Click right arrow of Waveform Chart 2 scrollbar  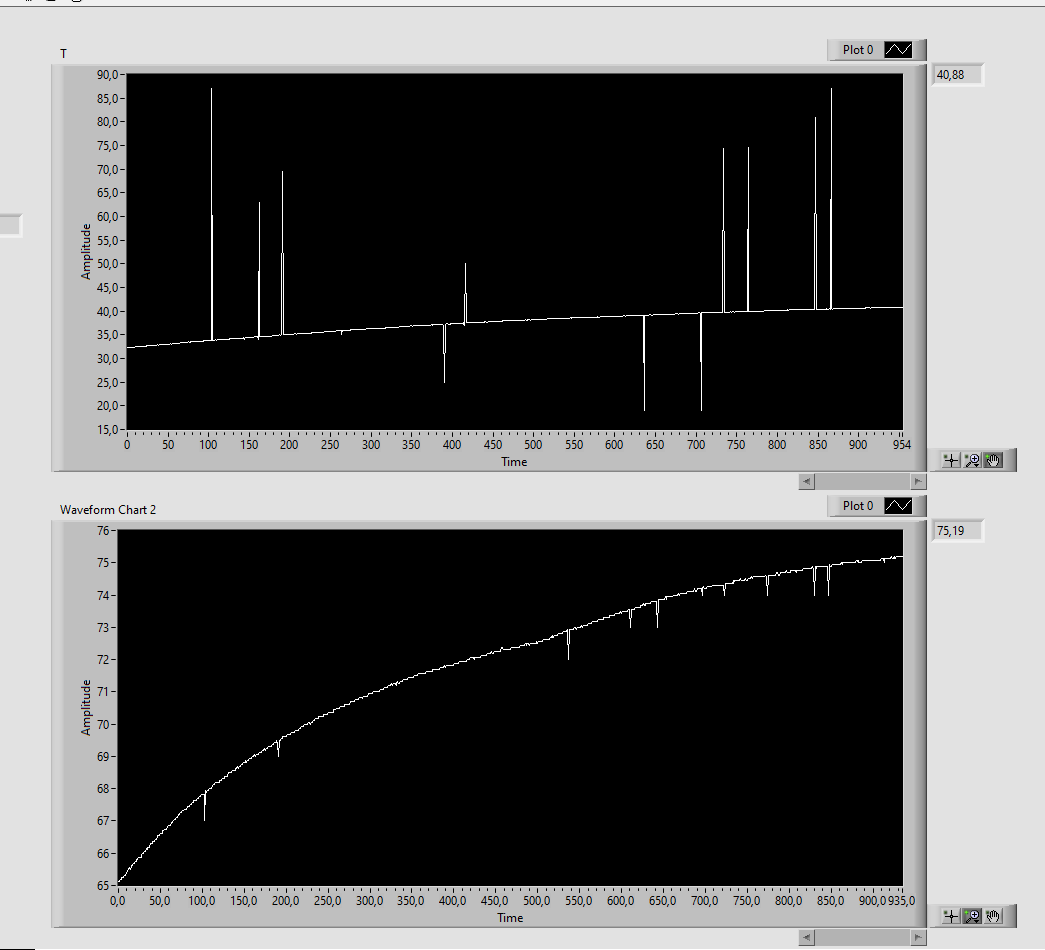pyautogui.click(x=918, y=937)
